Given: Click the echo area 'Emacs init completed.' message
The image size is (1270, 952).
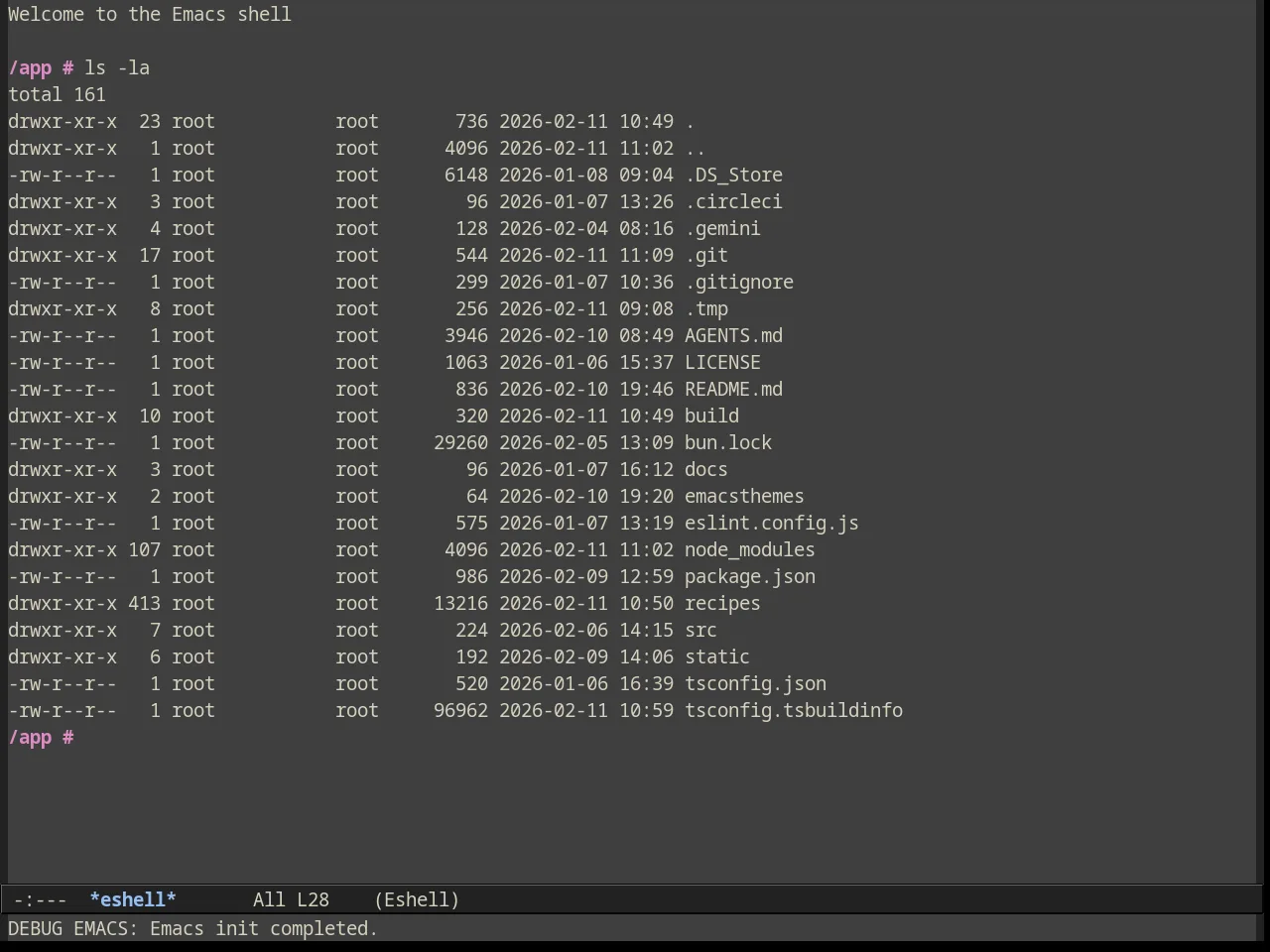Looking at the screenshot, I should pos(264,928).
